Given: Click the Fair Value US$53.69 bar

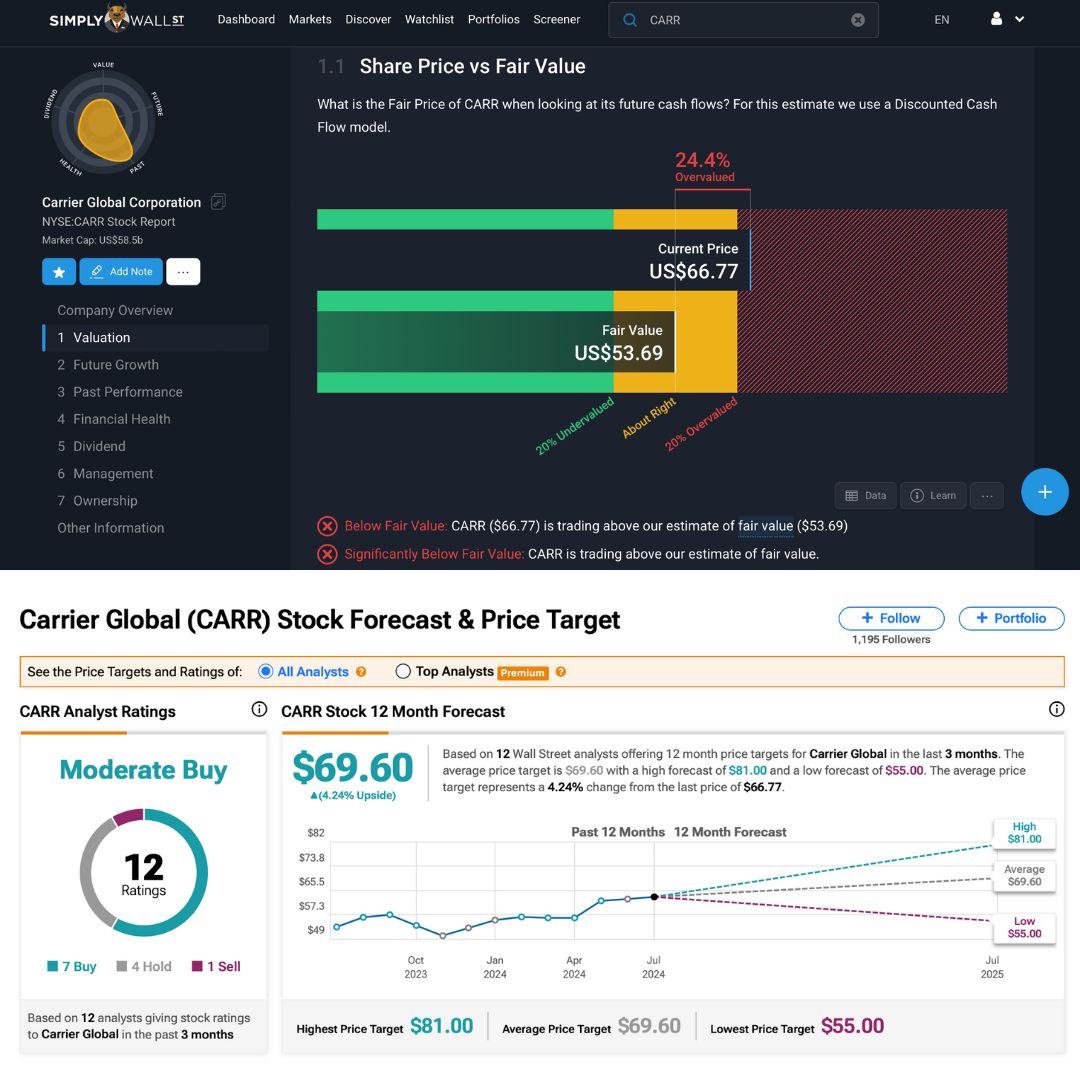Looking at the screenshot, I should coord(495,342).
